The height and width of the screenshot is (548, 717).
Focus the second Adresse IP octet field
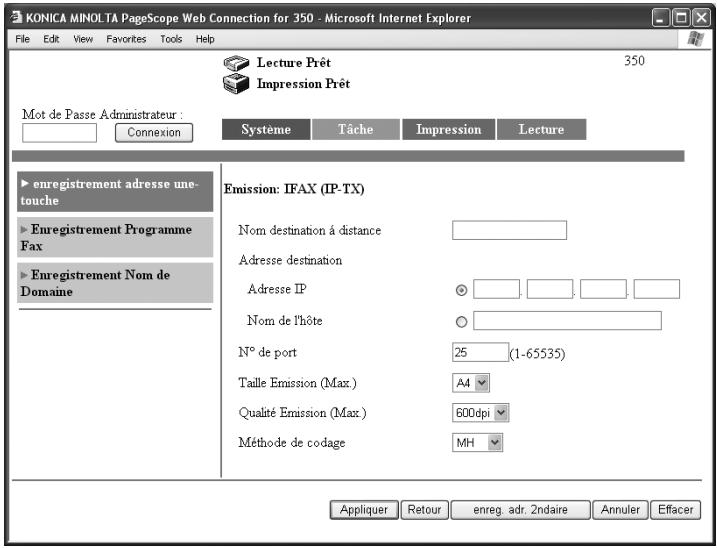(x=550, y=289)
